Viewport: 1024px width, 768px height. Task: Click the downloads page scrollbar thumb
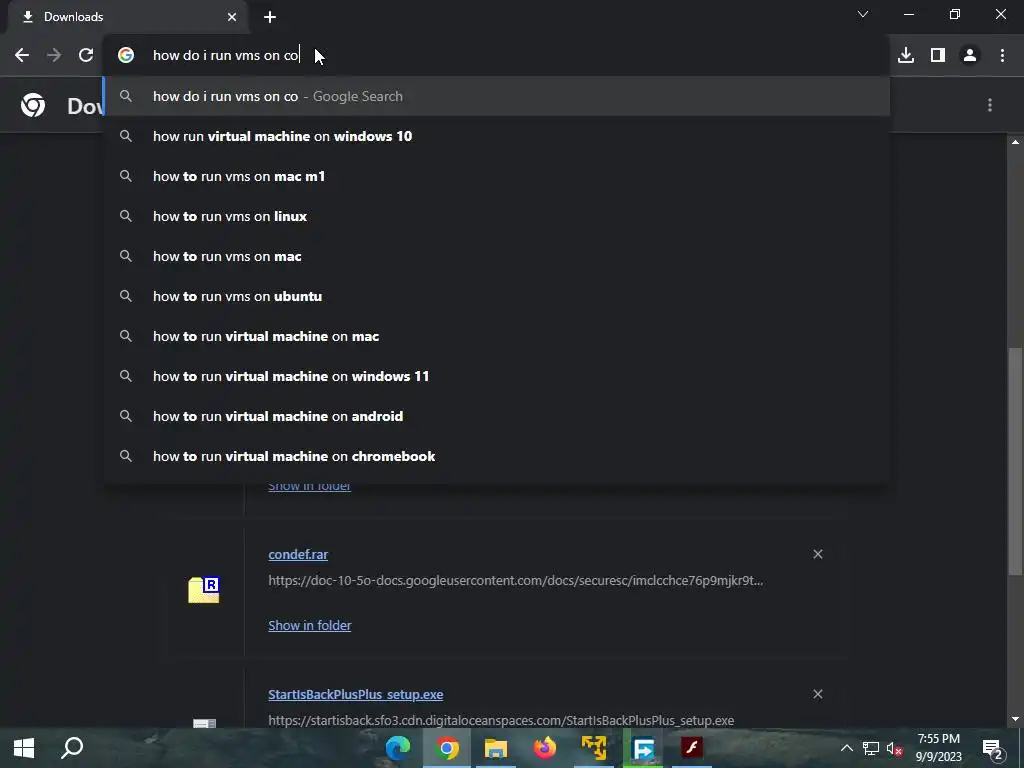(x=1015, y=461)
